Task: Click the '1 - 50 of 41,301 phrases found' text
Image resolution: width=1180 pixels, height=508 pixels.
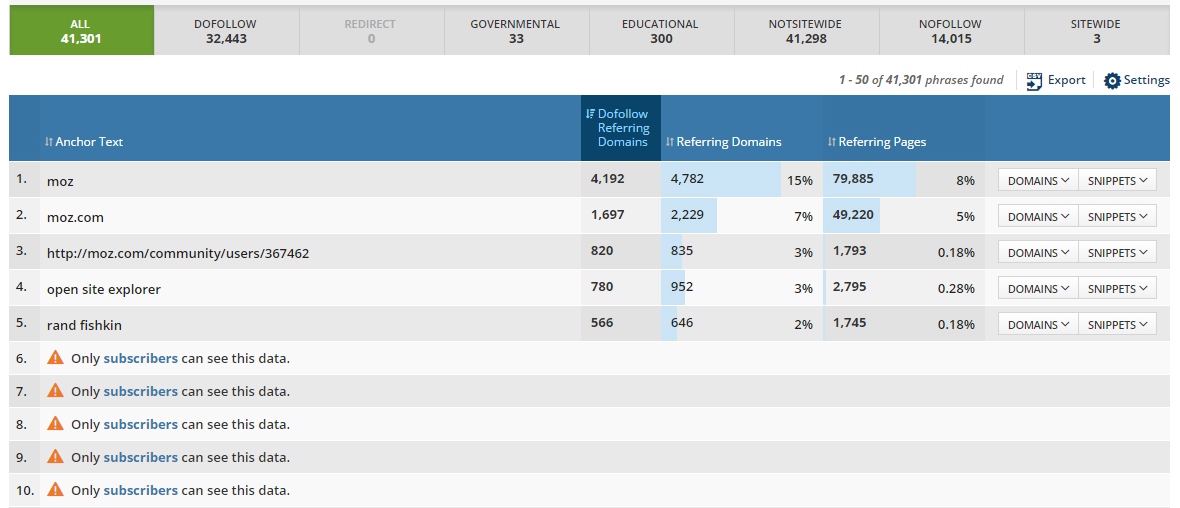Action: 921,80
